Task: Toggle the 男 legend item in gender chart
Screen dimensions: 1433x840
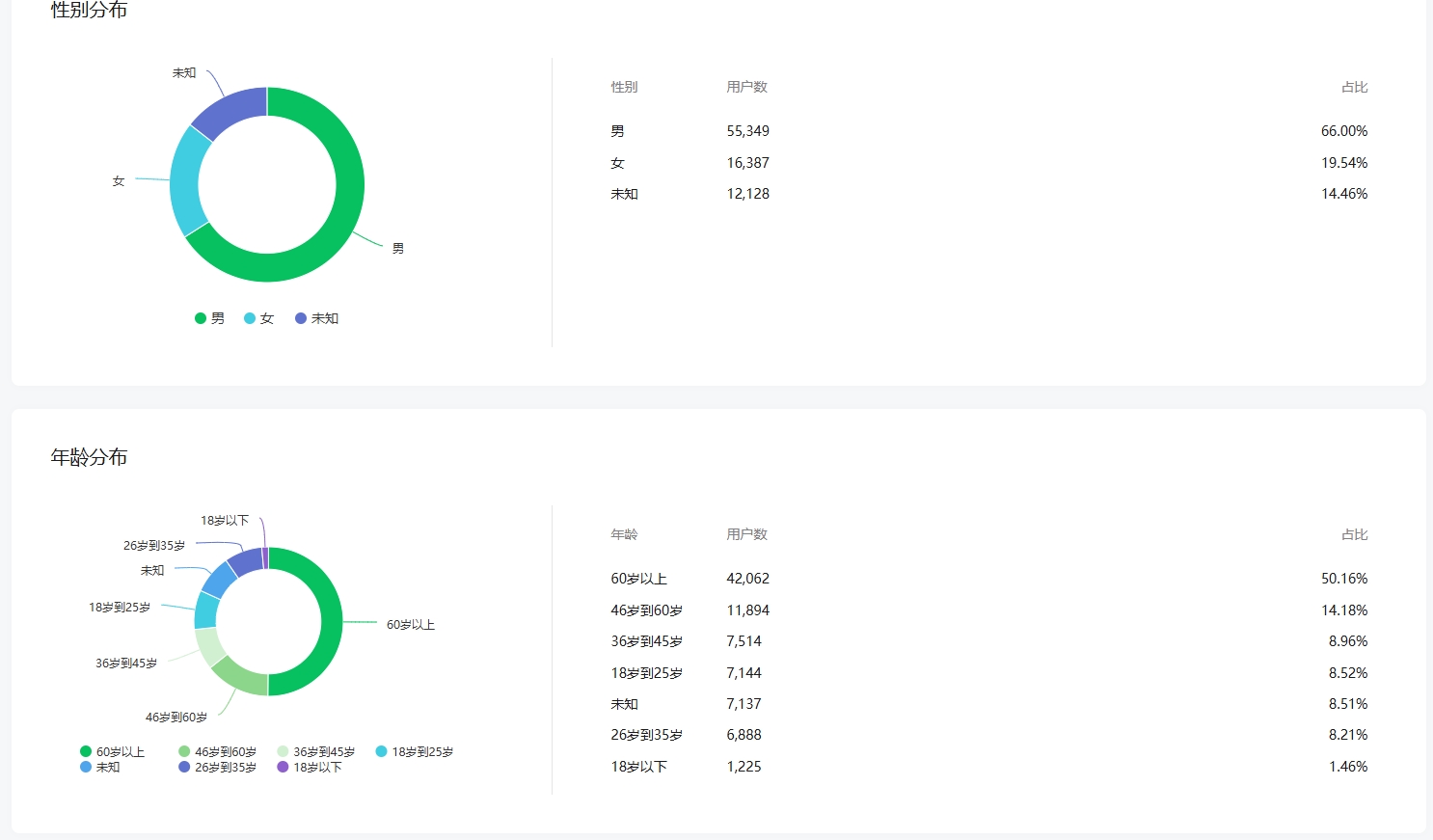Action: 210,318
